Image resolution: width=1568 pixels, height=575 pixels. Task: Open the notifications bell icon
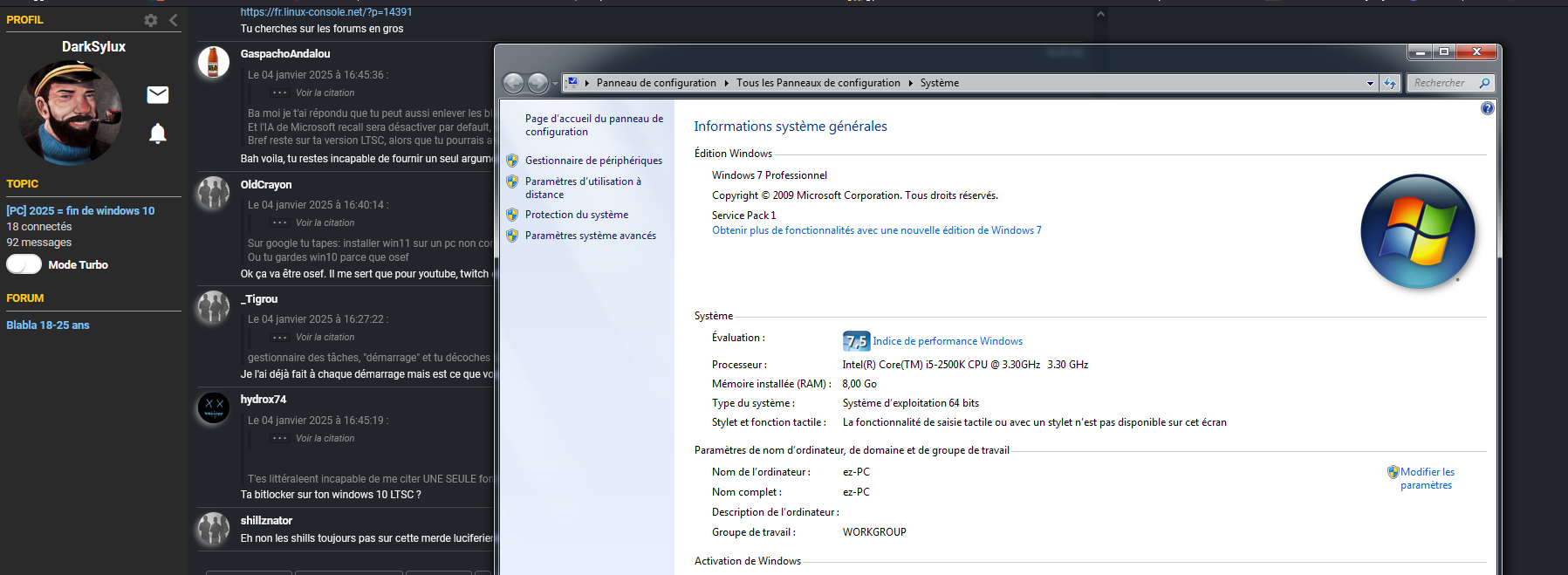point(158,133)
